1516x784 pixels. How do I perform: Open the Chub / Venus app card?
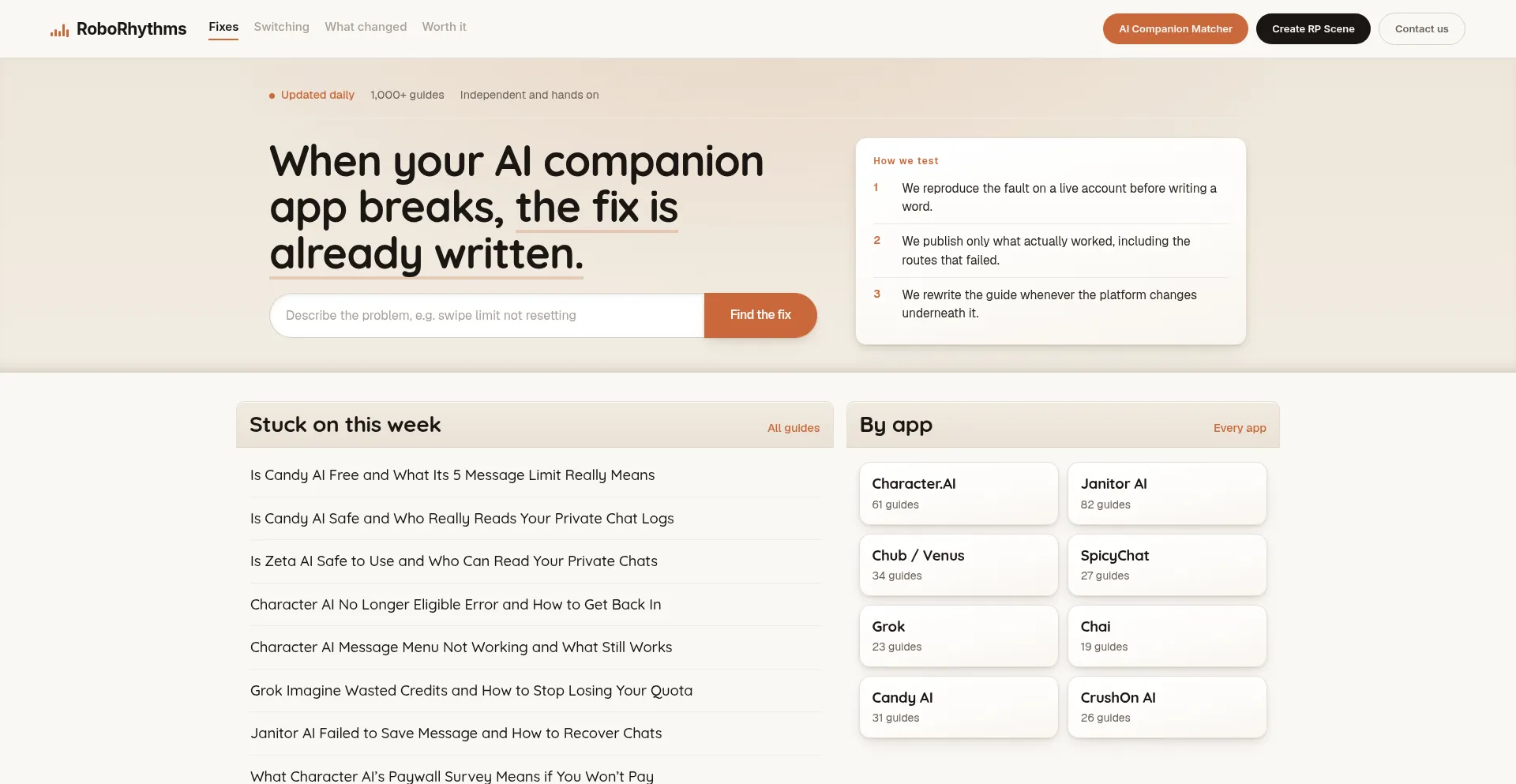tap(959, 565)
